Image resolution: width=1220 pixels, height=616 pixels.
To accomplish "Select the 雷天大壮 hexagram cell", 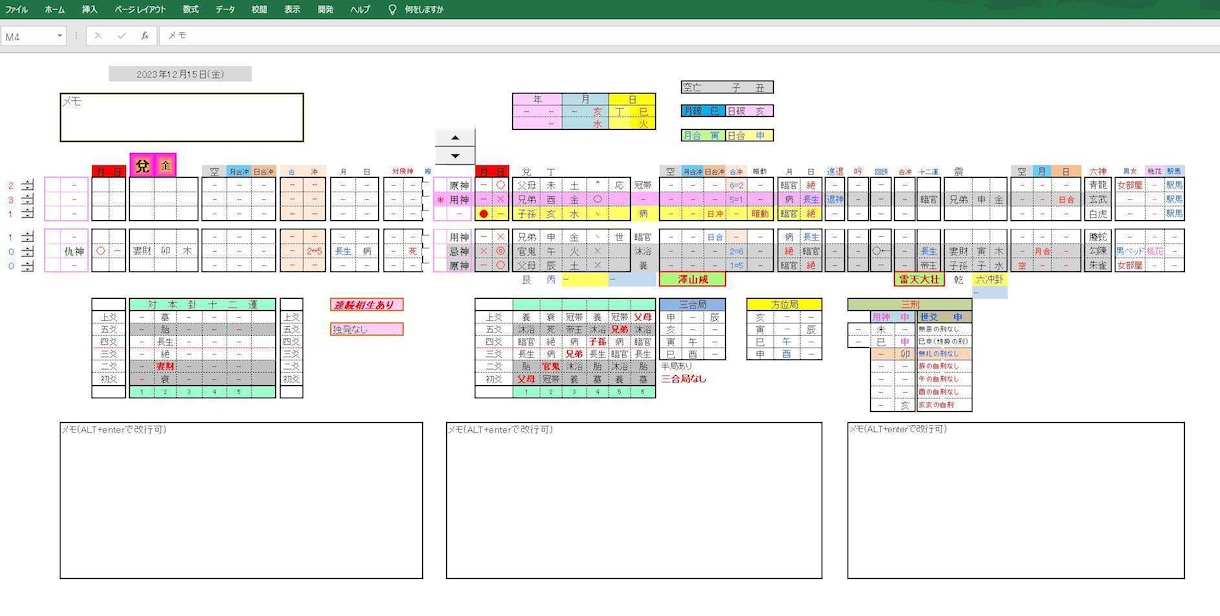I will coord(919,280).
